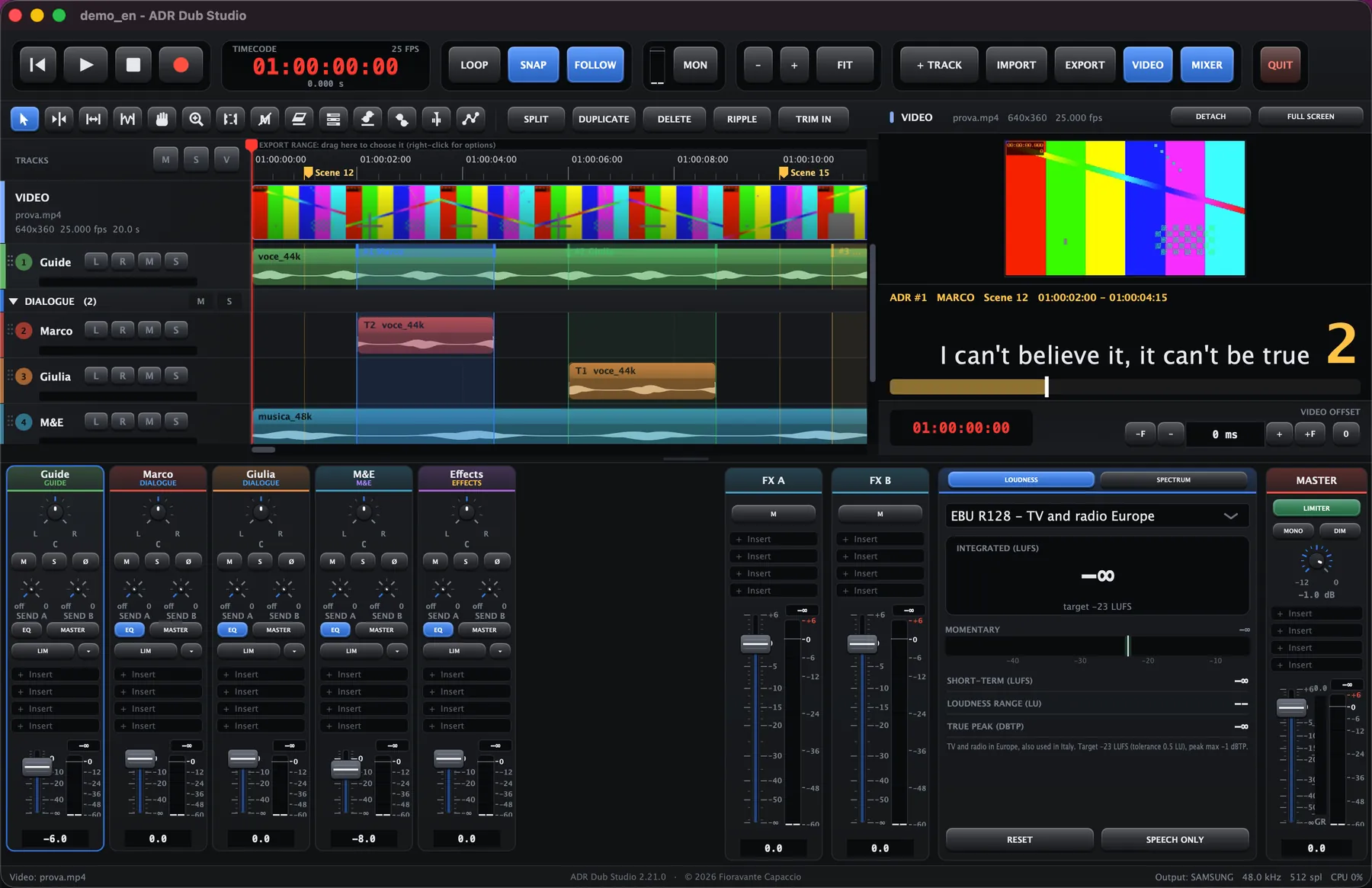The height and width of the screenshot is (888, 1372).
Task: Select the hand pan tool
Action: [x=162, y=119]
